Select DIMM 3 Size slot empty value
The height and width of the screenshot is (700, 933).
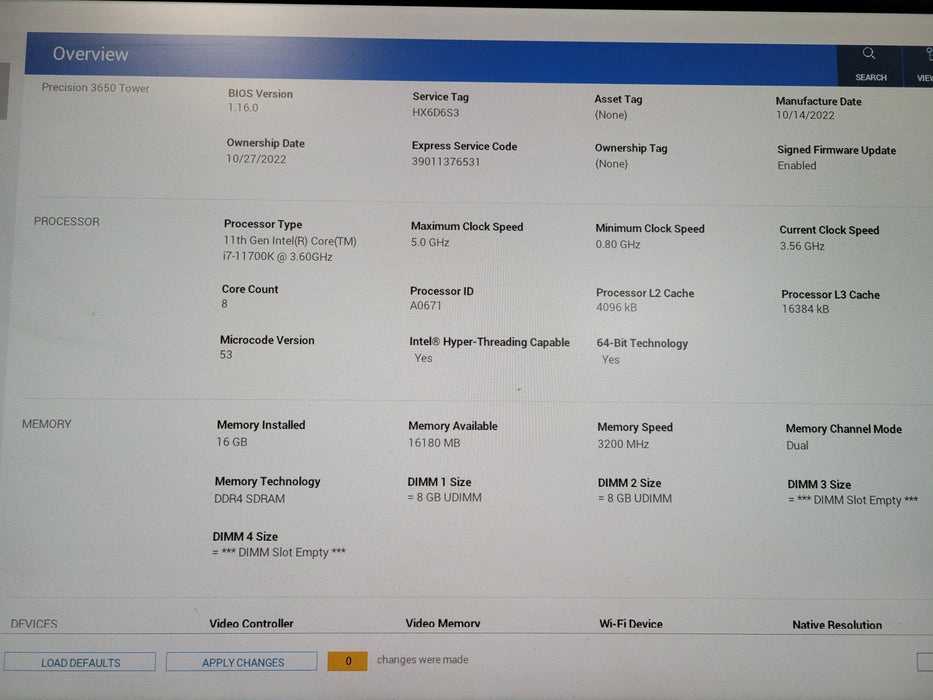click(x=853, y=500)
